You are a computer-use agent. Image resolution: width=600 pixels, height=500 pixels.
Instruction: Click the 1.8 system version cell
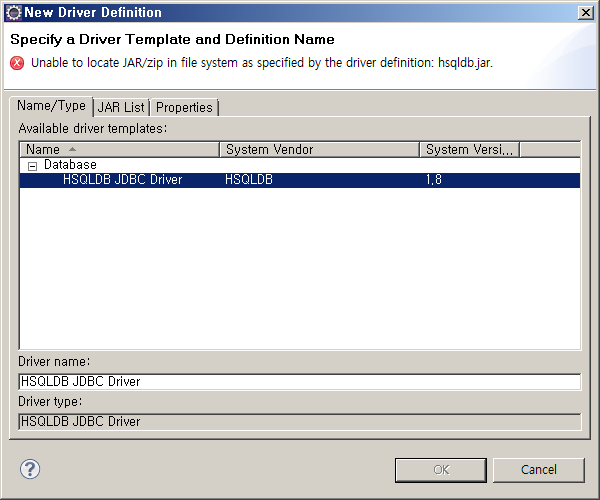435,180
